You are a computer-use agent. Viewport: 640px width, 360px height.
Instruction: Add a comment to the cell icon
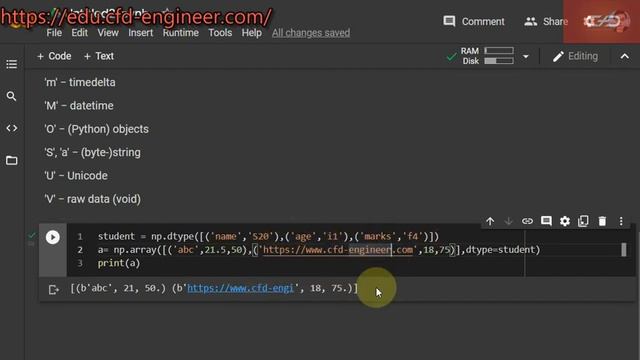coord(546,221)
